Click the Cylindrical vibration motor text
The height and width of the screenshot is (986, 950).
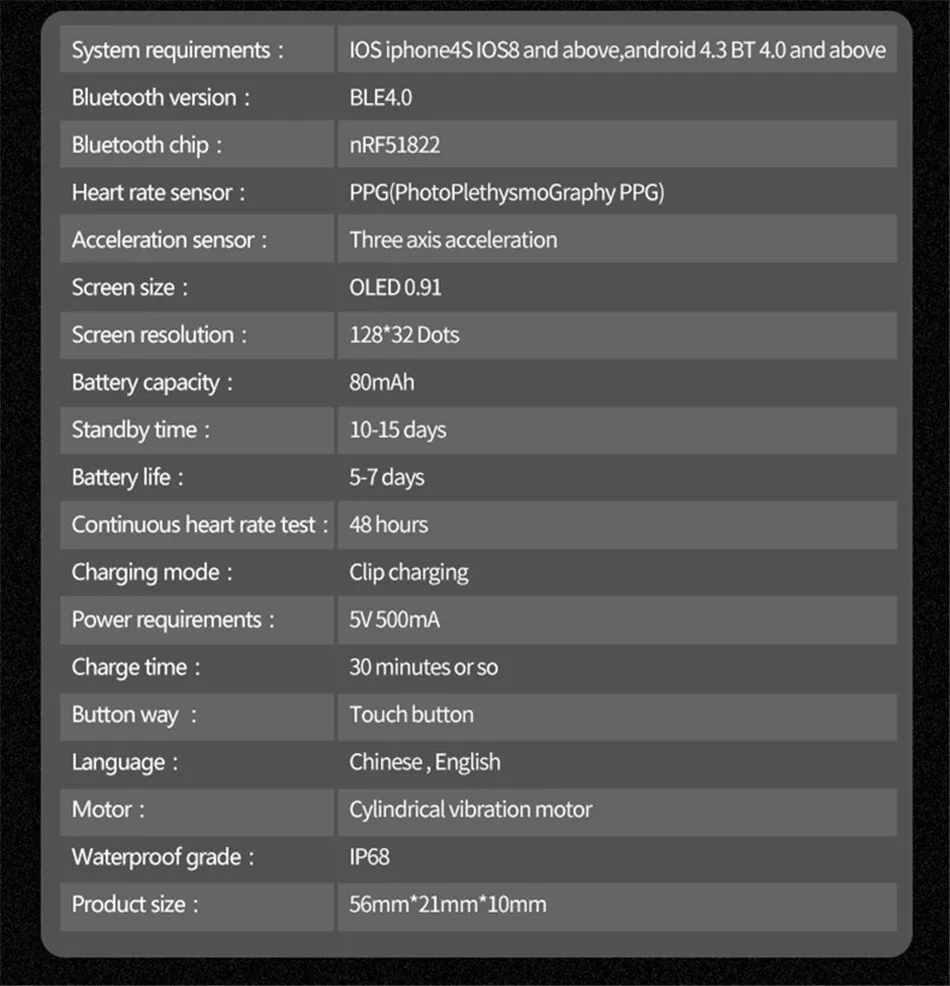(470, 809)
